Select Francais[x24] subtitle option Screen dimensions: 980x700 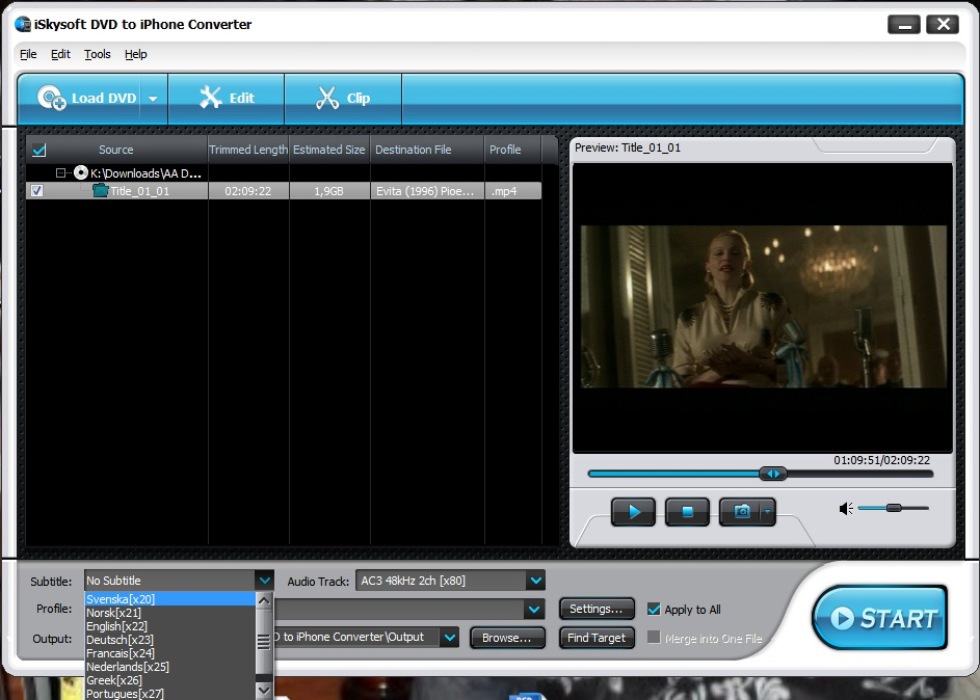pyautogui.click(x=170, y=653)
